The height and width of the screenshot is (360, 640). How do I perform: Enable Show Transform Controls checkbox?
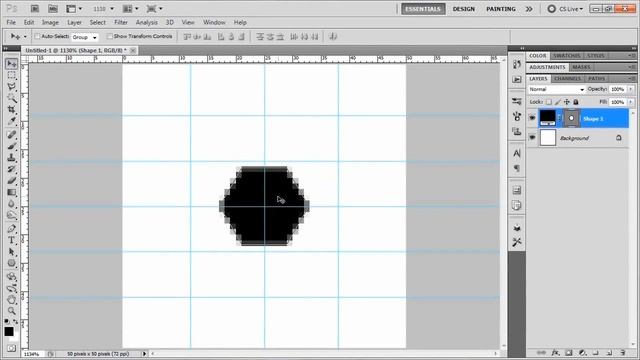point(109,36)
